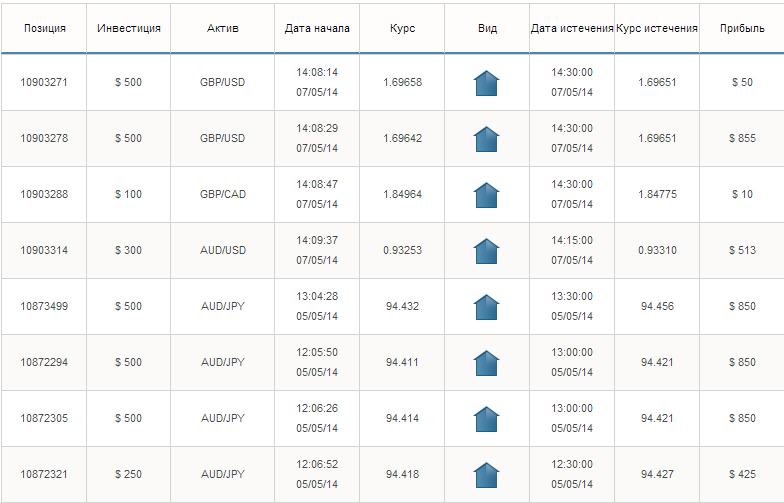Click start date 14:08:14 07/05/14
The width and height of the screenshot is (784, 503).
(x=317, y=82)
